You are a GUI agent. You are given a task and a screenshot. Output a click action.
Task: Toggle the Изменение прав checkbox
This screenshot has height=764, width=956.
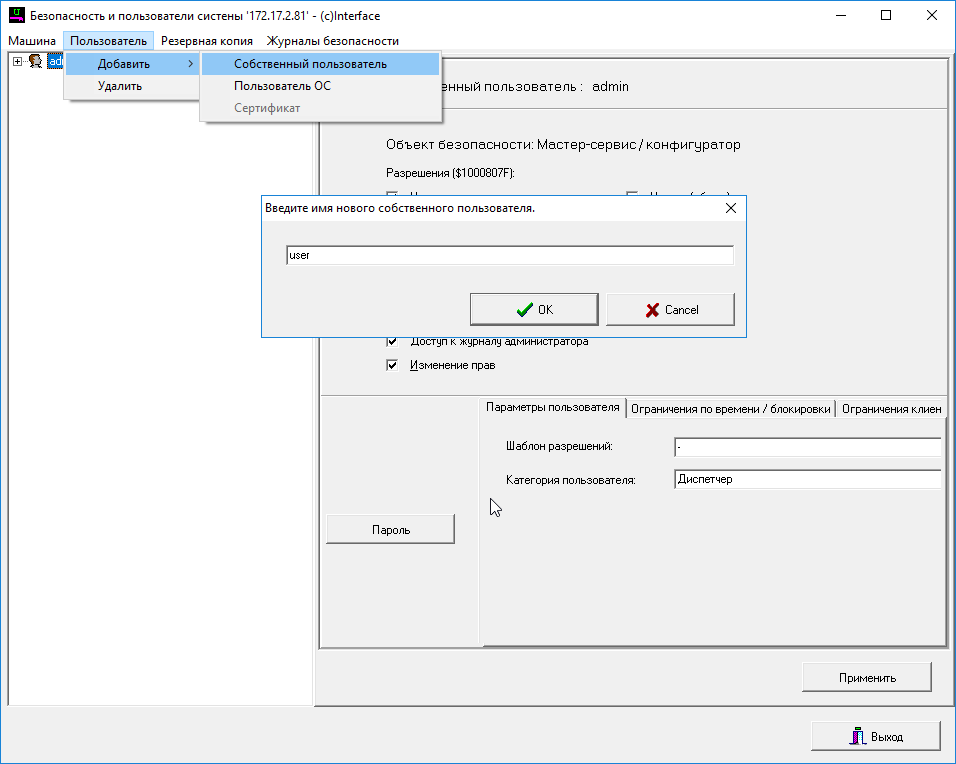click(x=392, y=365)
